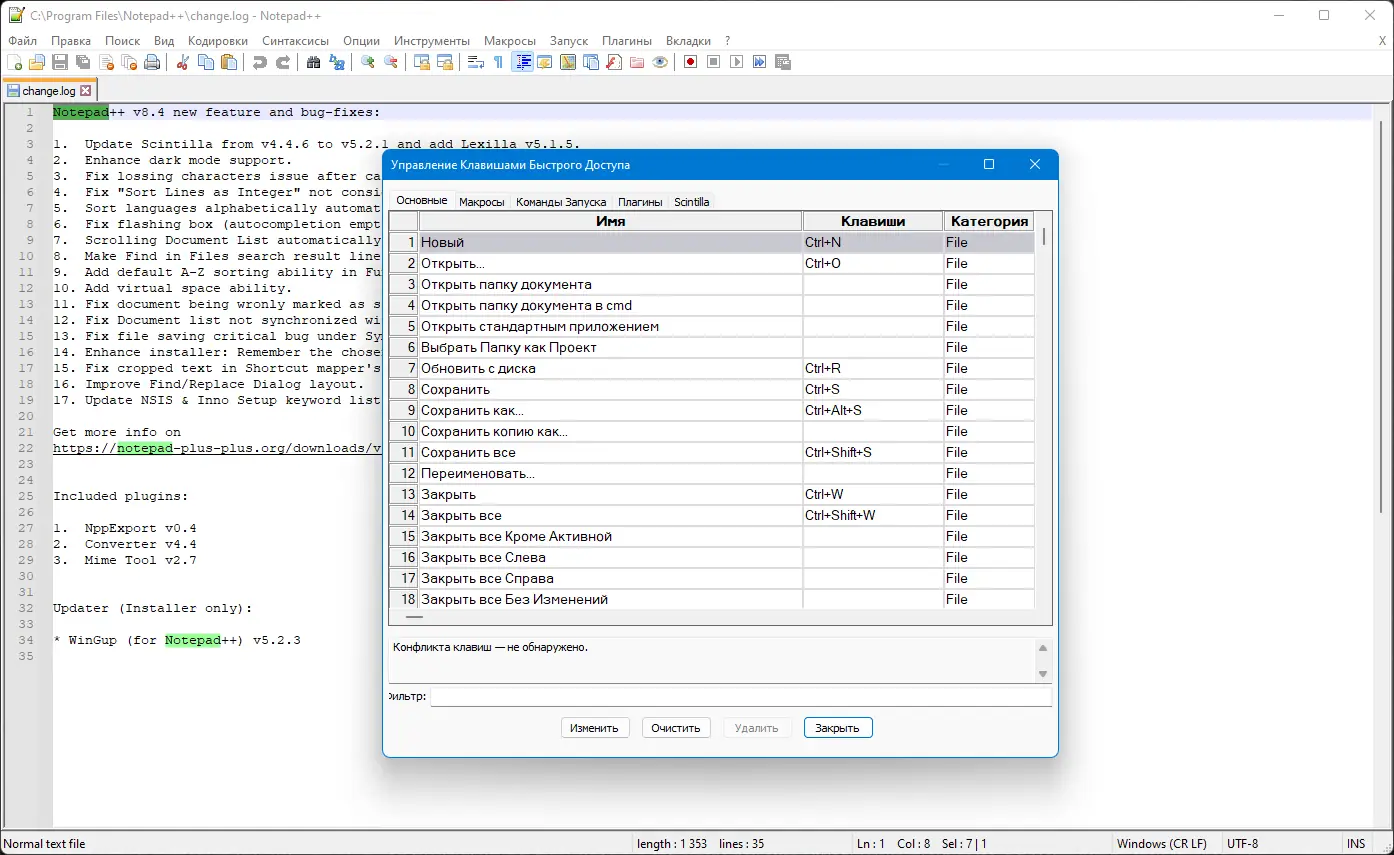Open the Кодировки menu
This screenshot has height=855, width=1394.
[217, 41]
